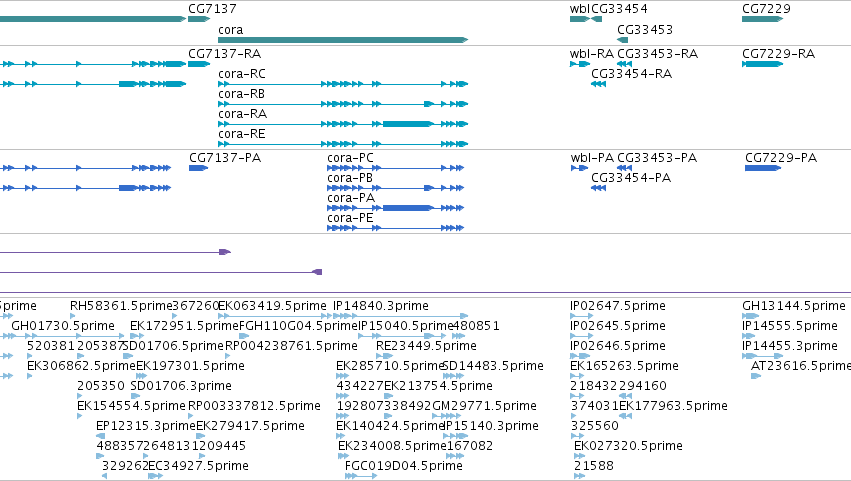Select the IP02645.5prime EST label
851x481 pixels.
click(x=618, y=326)
